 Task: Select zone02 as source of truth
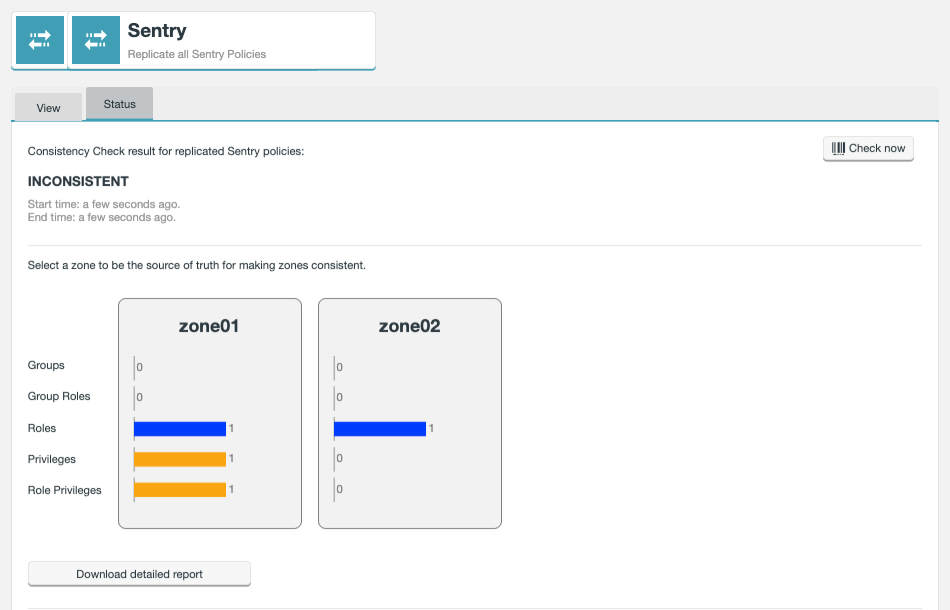tap(410, 413)
